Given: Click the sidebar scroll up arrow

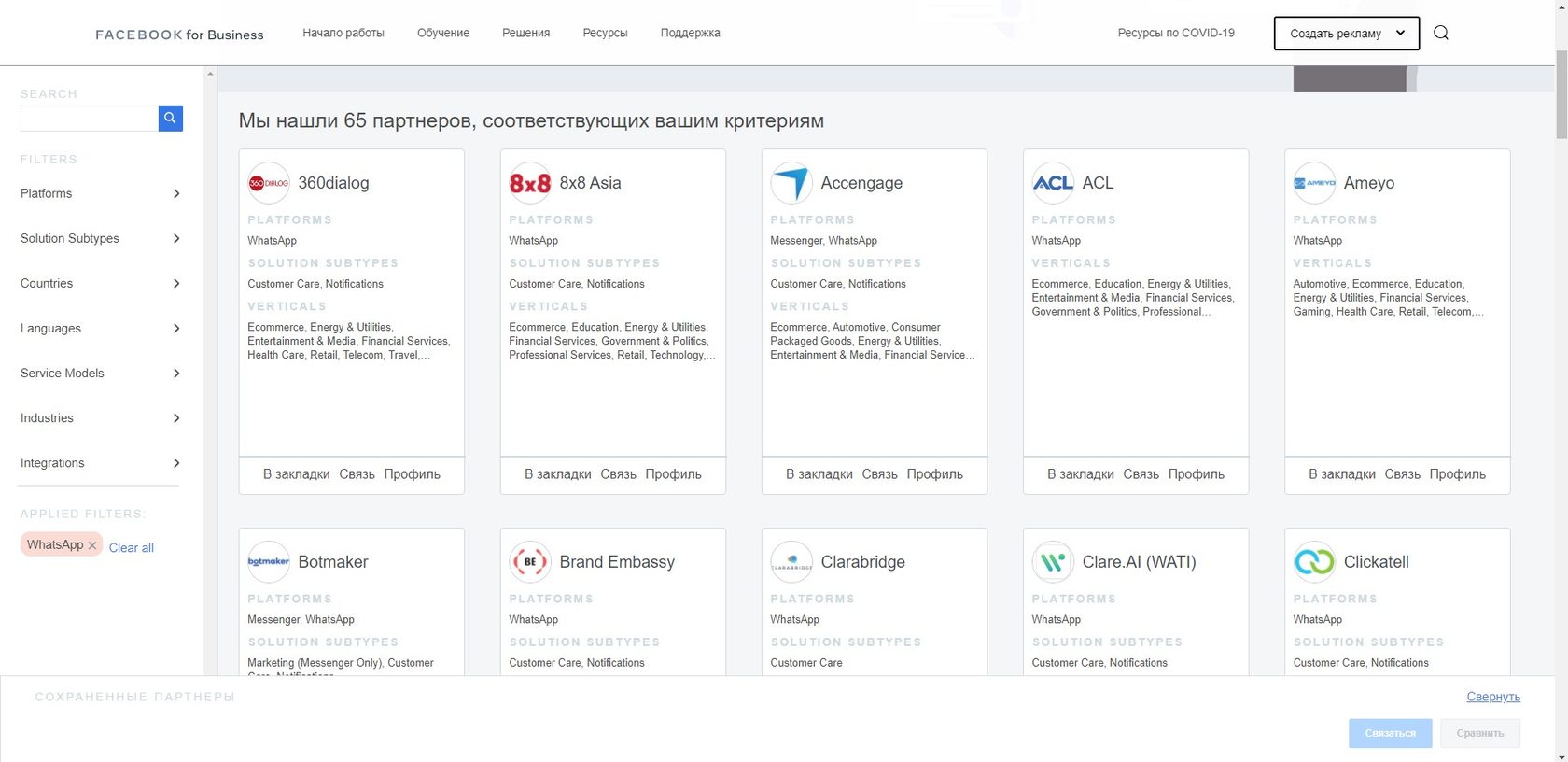Looking at the screenshot, I should [210, 73].
